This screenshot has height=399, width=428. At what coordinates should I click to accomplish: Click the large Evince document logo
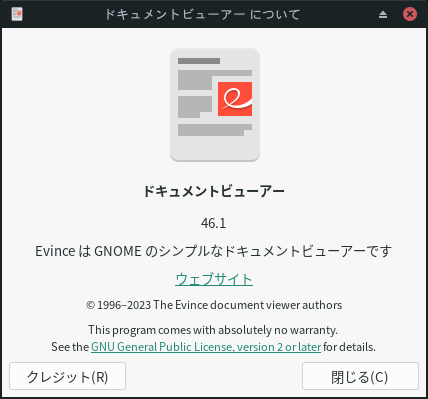click(x=215, y=105)
